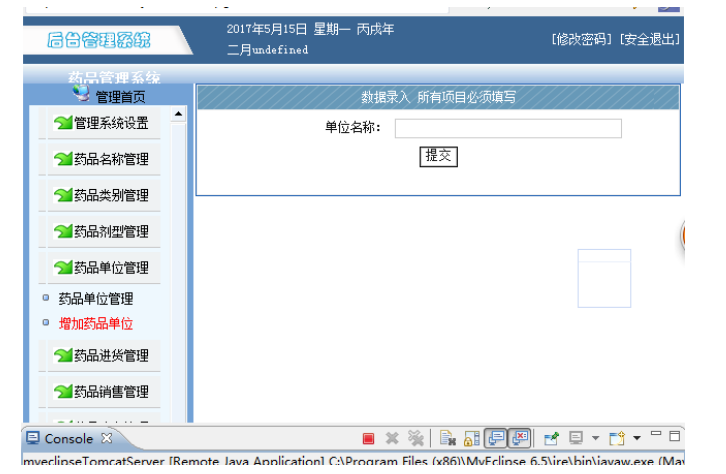Click Pin Console icon
The image size is (726, 474).
(551, 438)
